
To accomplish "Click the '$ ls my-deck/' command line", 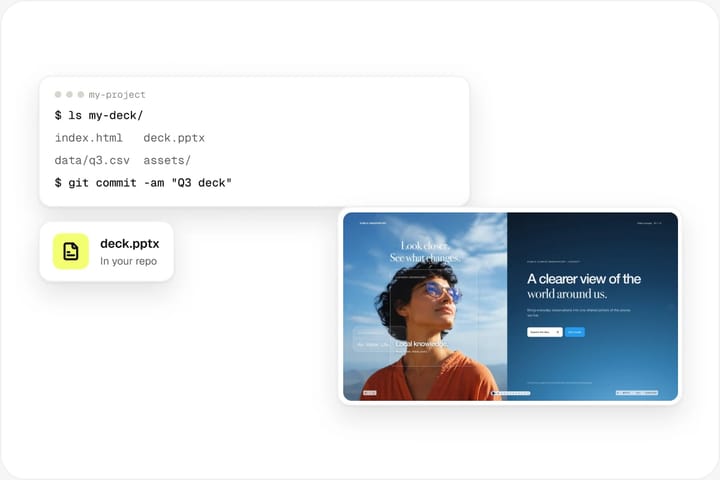I will click(99, 115).
